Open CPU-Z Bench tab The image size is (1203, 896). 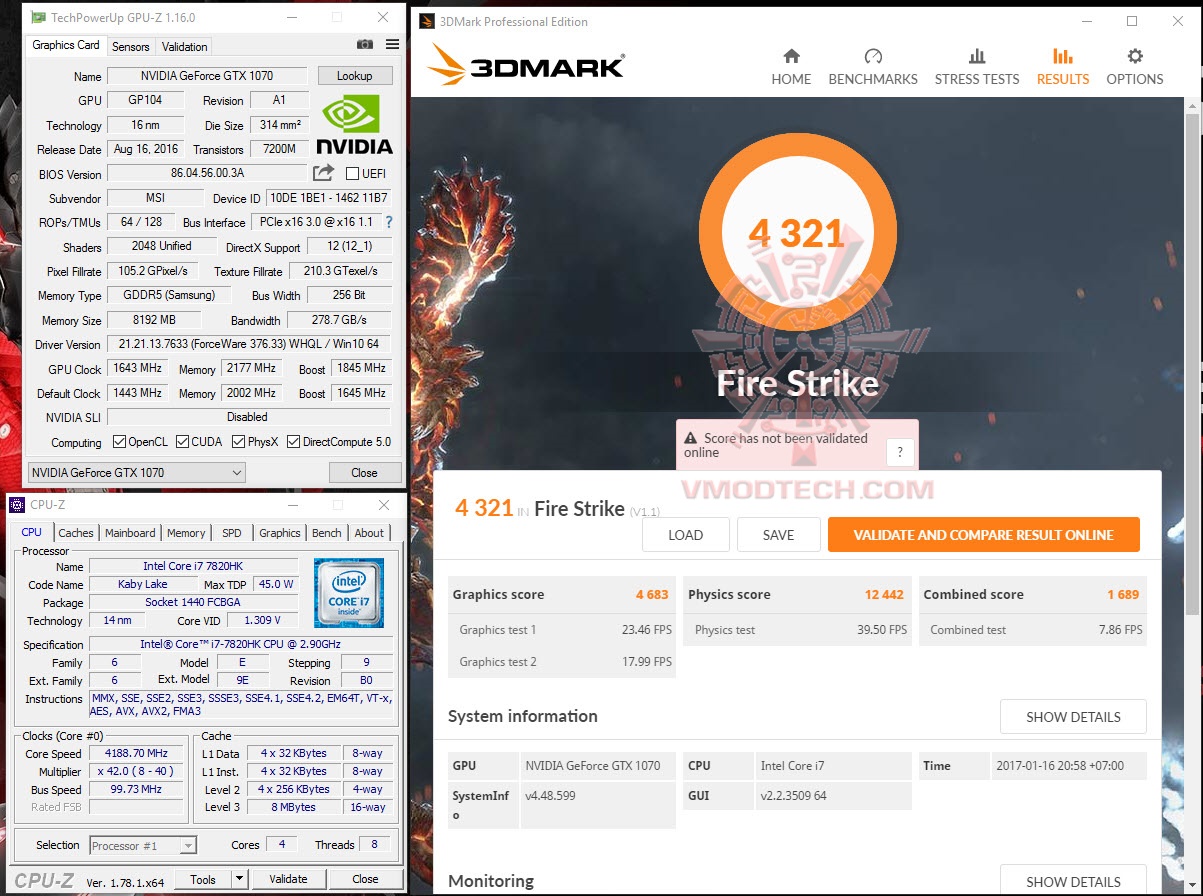point(327,533)
